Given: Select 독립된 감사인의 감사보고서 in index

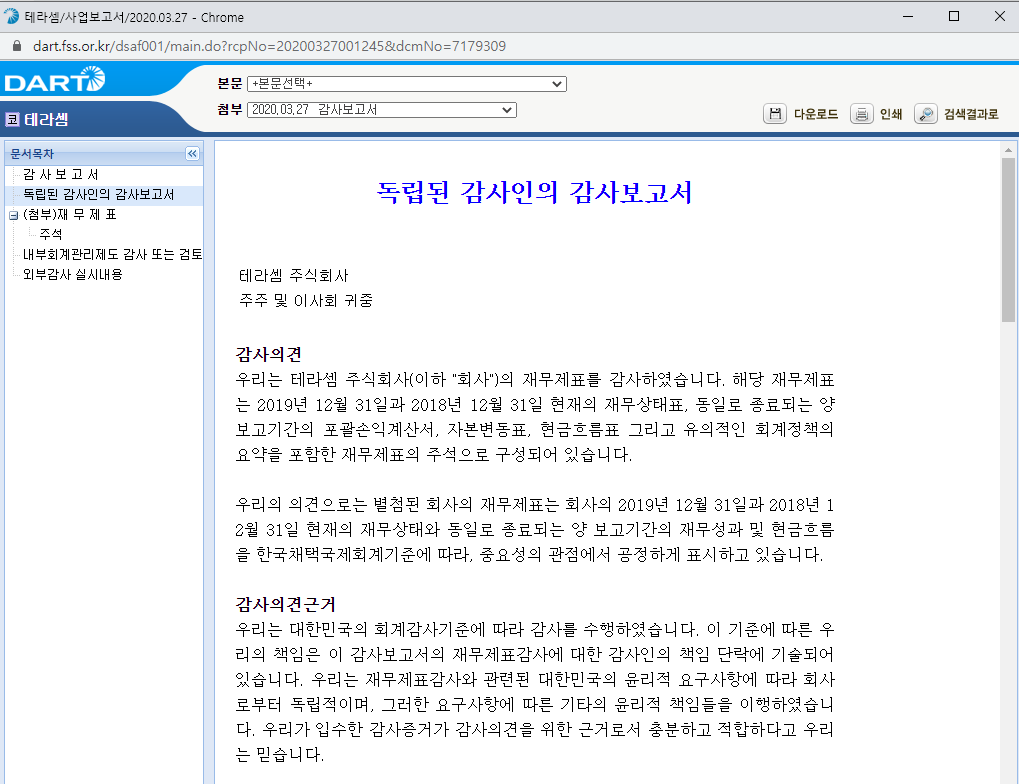Looking at the screenshot, I should point(99,194).
